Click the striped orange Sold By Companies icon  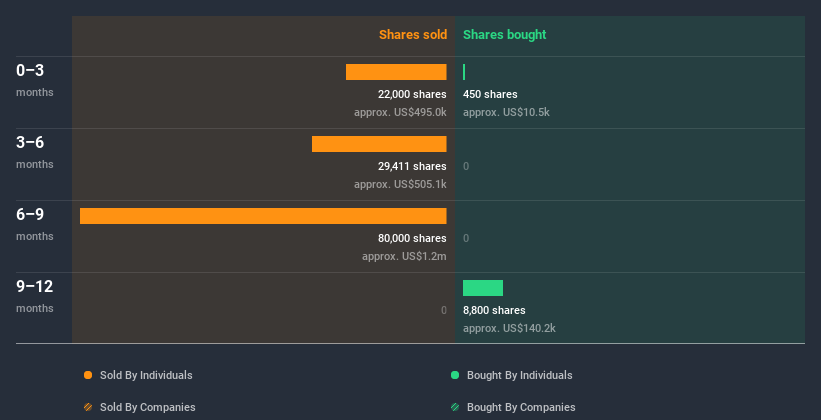point(88,407)
